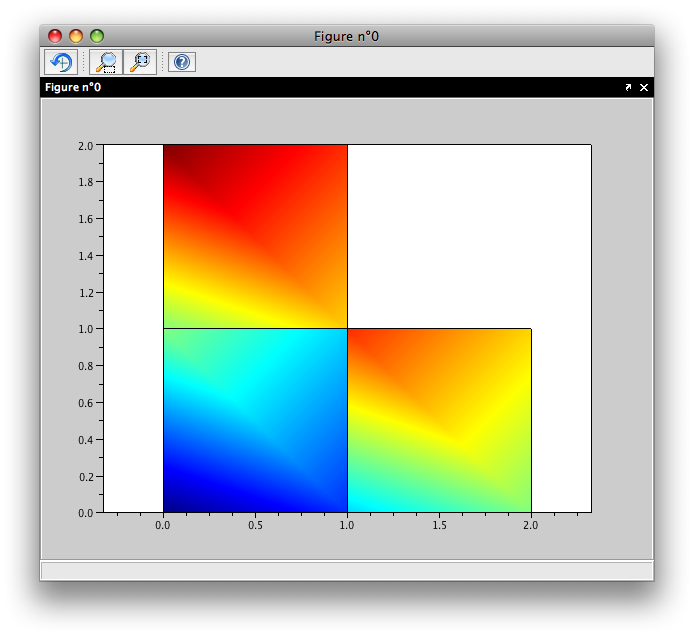Image resolution: width=694 pixels, height=636 pixels.
Task: Click the empty white upper-right plot area
Action: [x=468, y=236]
